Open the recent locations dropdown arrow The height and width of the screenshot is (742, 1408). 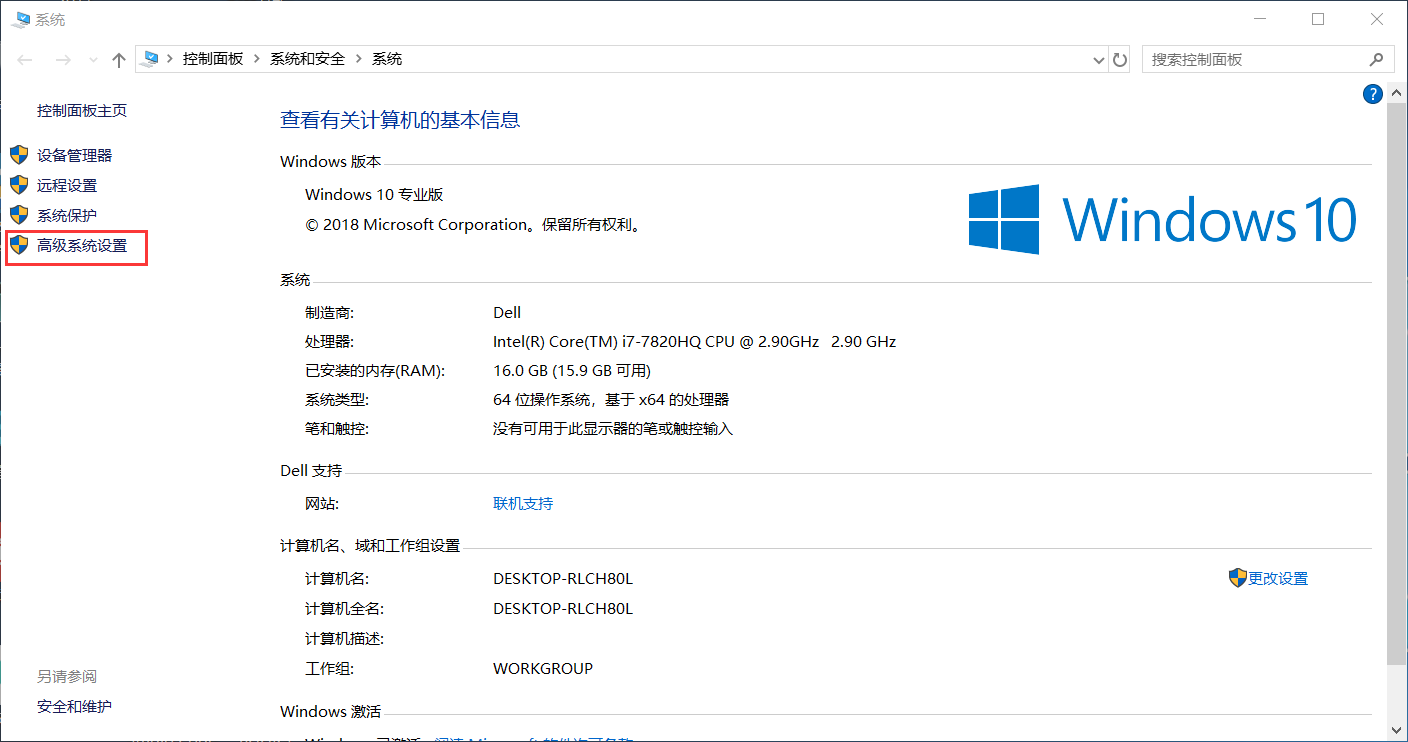[x=93, y=60]
